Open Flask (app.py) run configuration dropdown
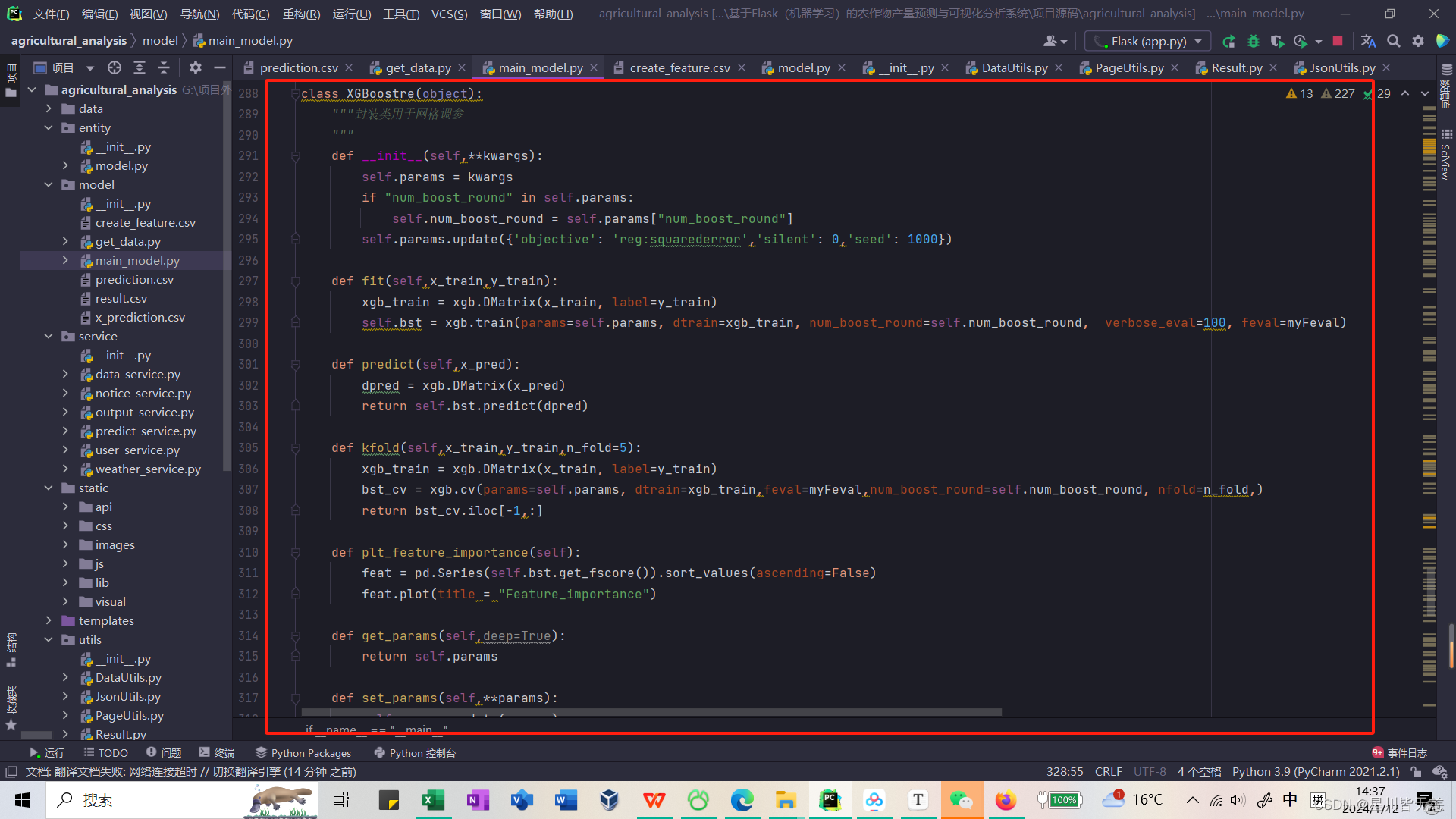The height and width of the screenshot is (819, 1456). coord(1147,42)
